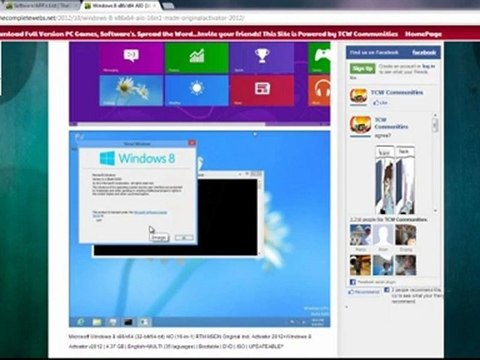This screenshot has width=480, height=360.
Task: Like the TCW Communities page
Action: (x=380, y=103)
